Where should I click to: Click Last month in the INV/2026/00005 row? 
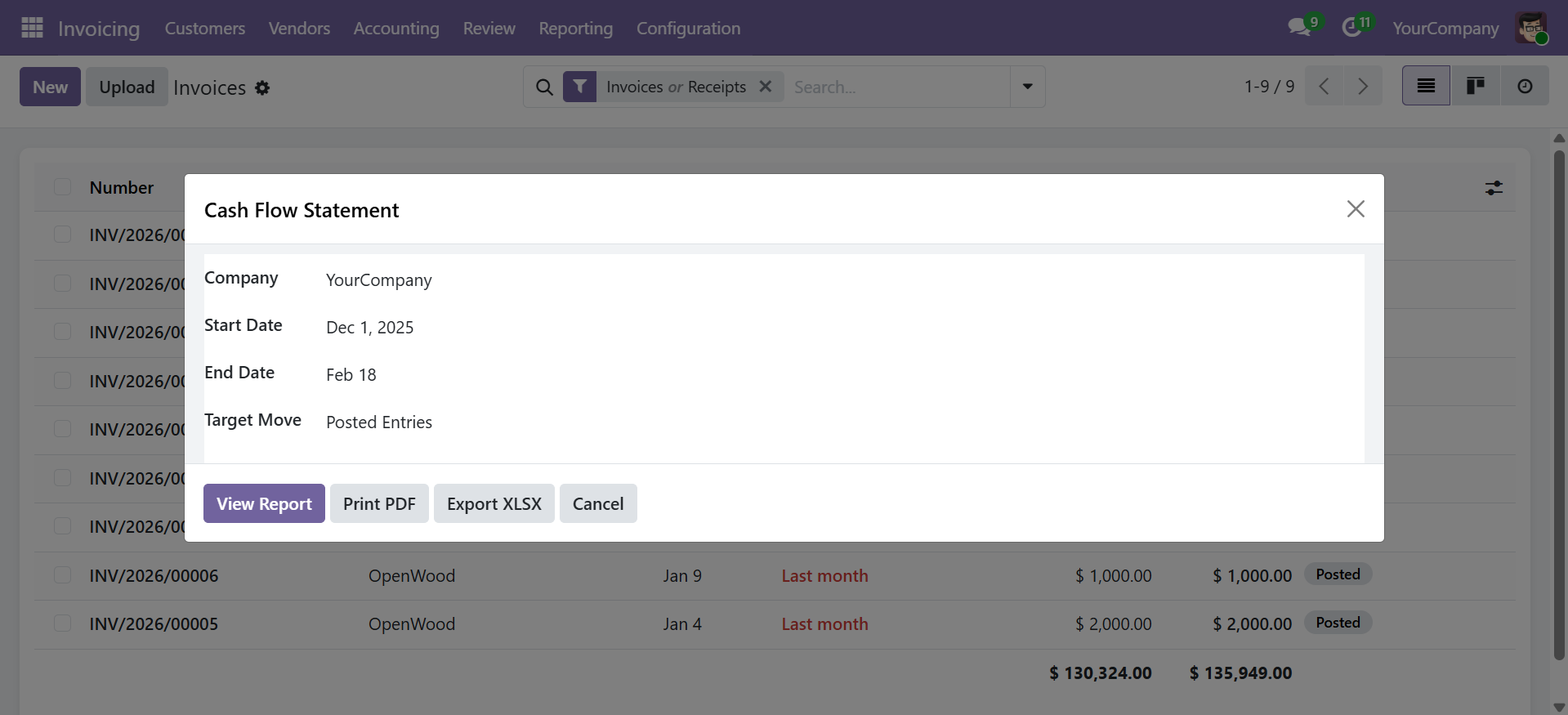click(x=824, y=624)
